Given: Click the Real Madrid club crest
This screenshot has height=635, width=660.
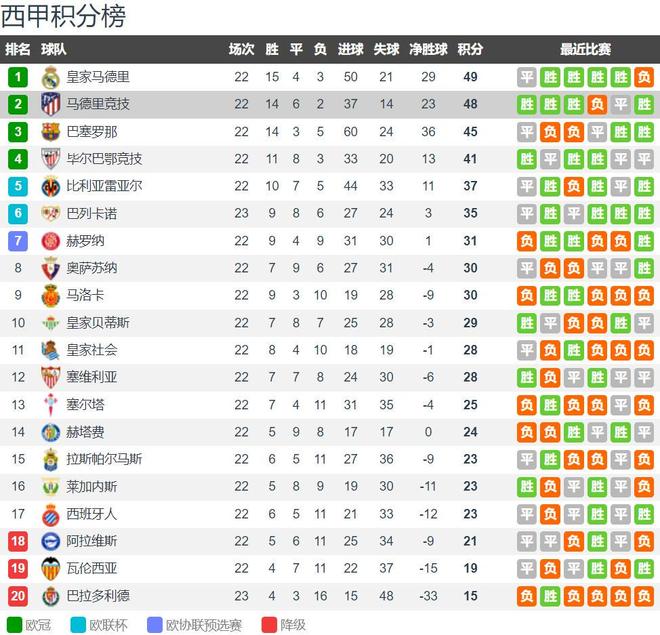Looking at the screenshot, I should (50, 77).
